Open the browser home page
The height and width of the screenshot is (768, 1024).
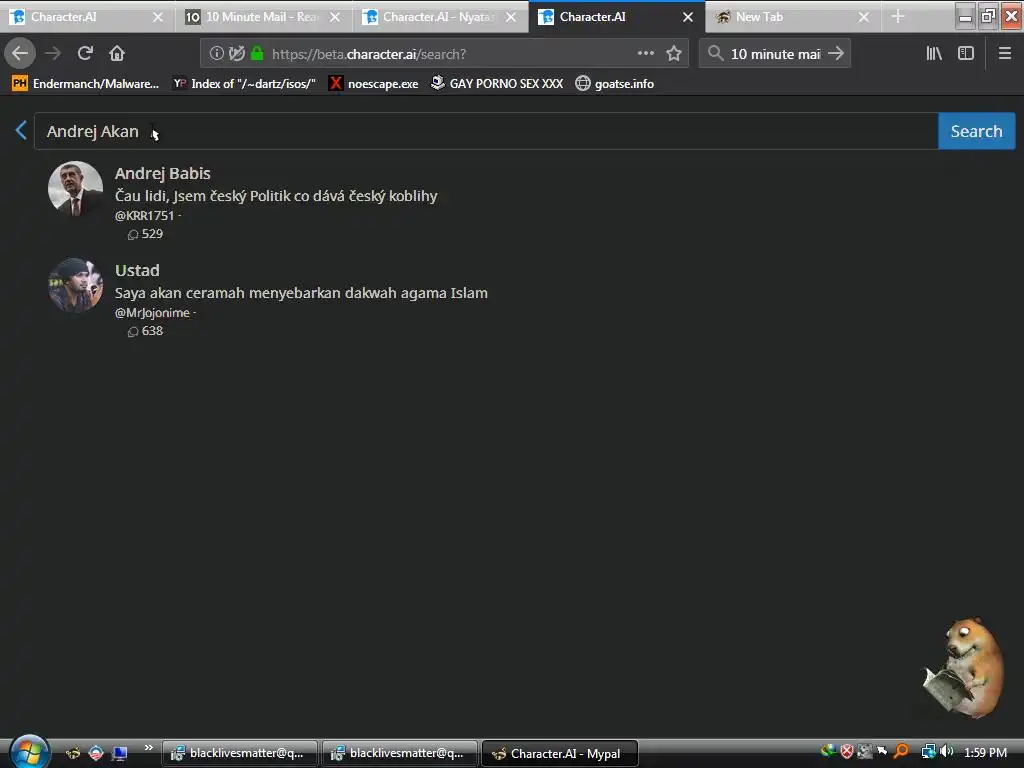point(117,54)
